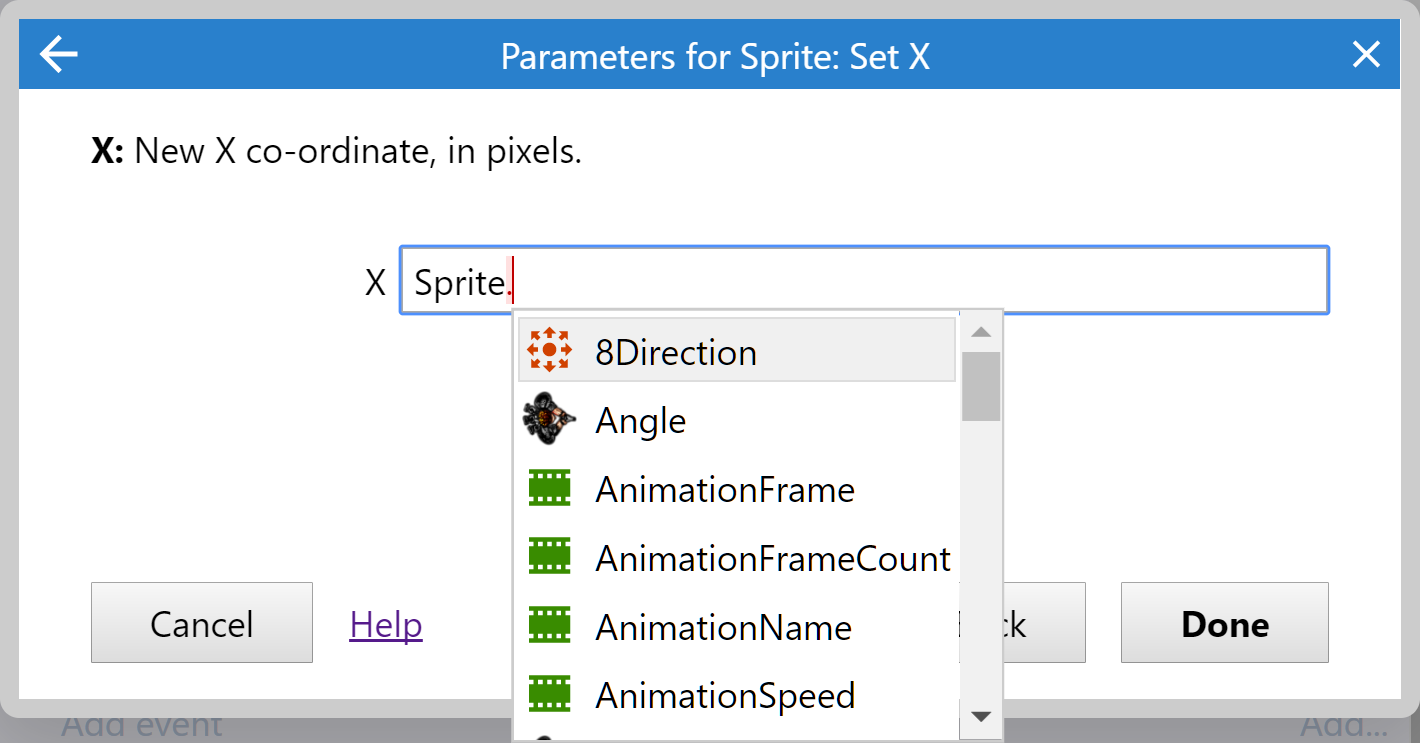Click the icon next to AnimationFrameCount

(x=549, y=557)
